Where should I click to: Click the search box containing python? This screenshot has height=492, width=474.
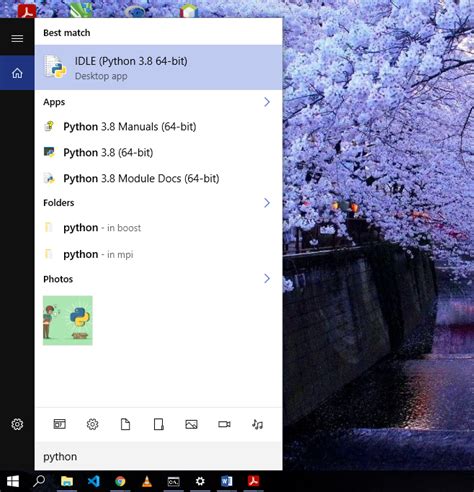coord(158,457)
